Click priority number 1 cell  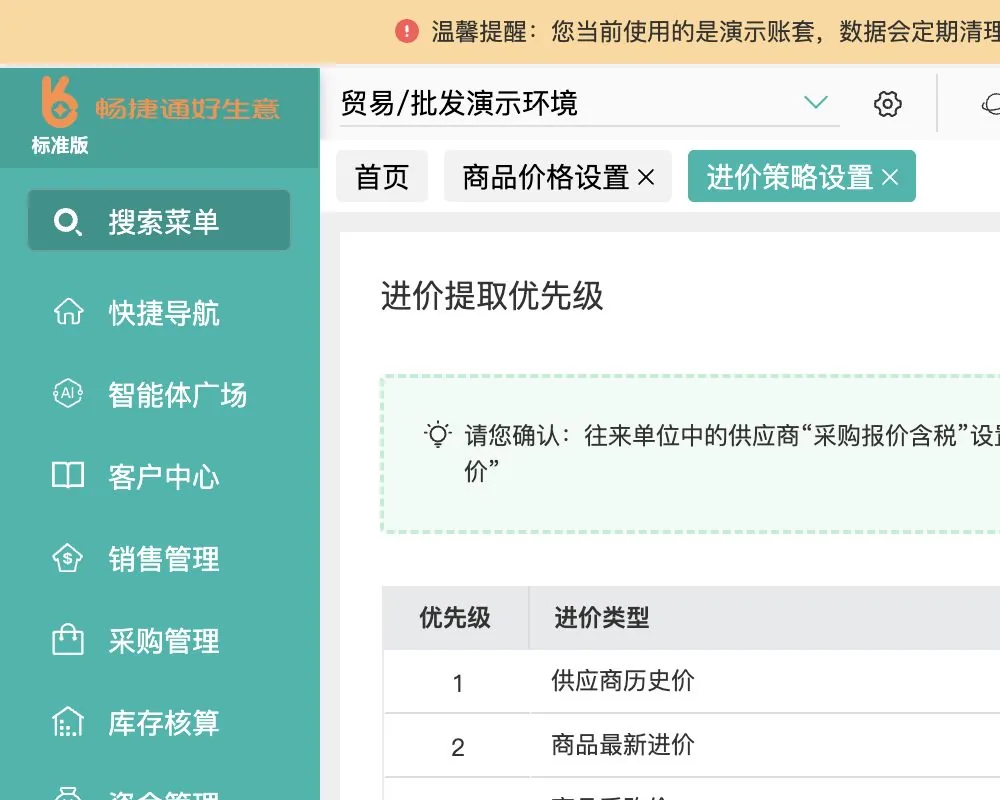[457, 683]
